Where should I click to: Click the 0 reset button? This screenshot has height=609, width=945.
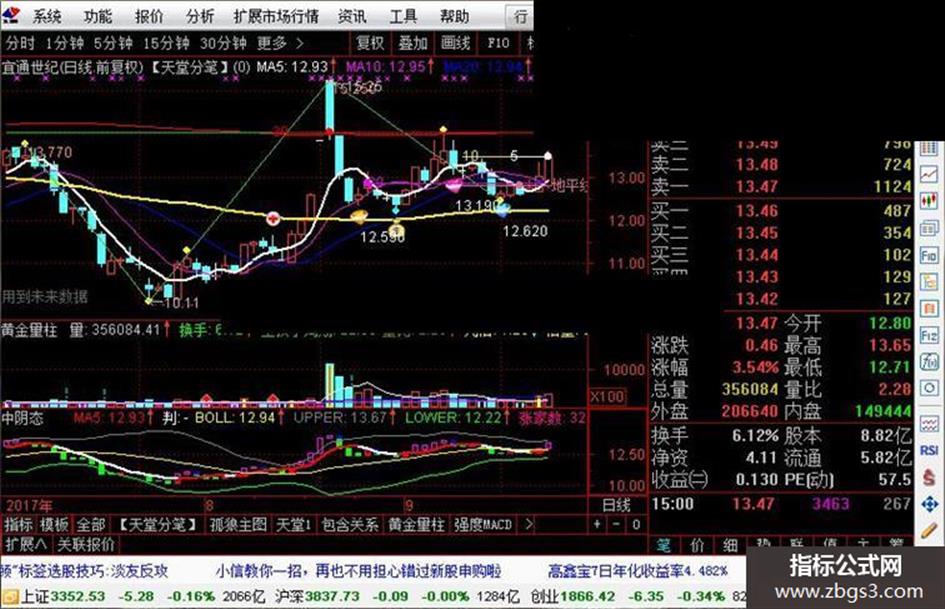coord(636,525)
